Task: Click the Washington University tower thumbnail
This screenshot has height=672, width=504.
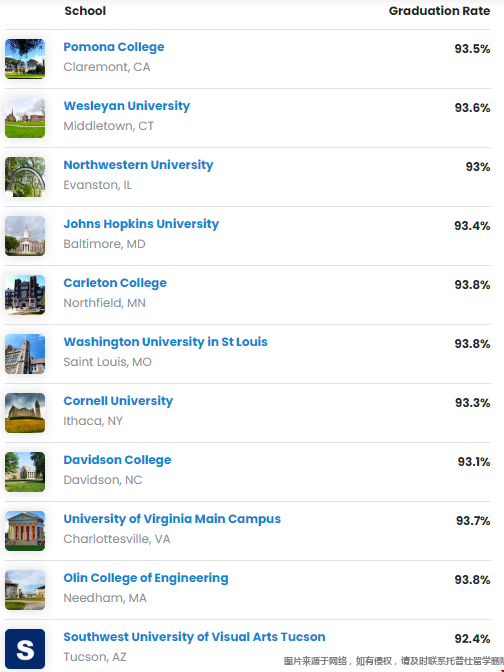Action: 25,354
